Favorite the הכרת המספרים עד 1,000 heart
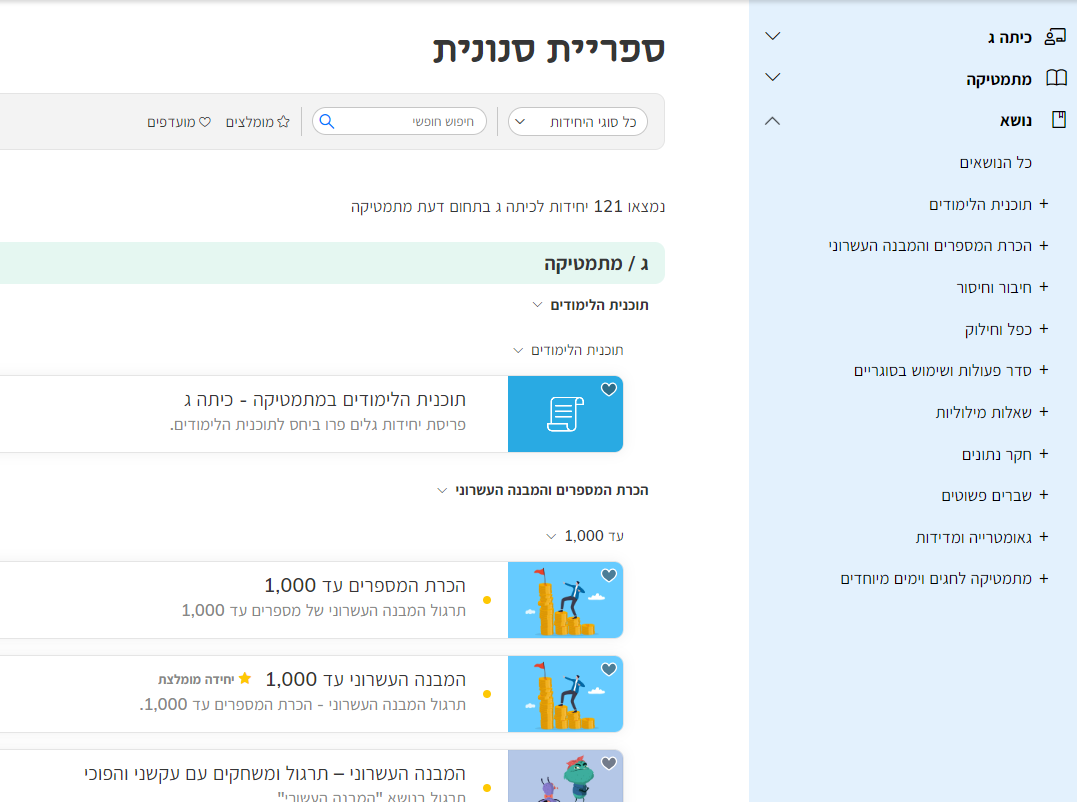 click(x=609, y=575)
